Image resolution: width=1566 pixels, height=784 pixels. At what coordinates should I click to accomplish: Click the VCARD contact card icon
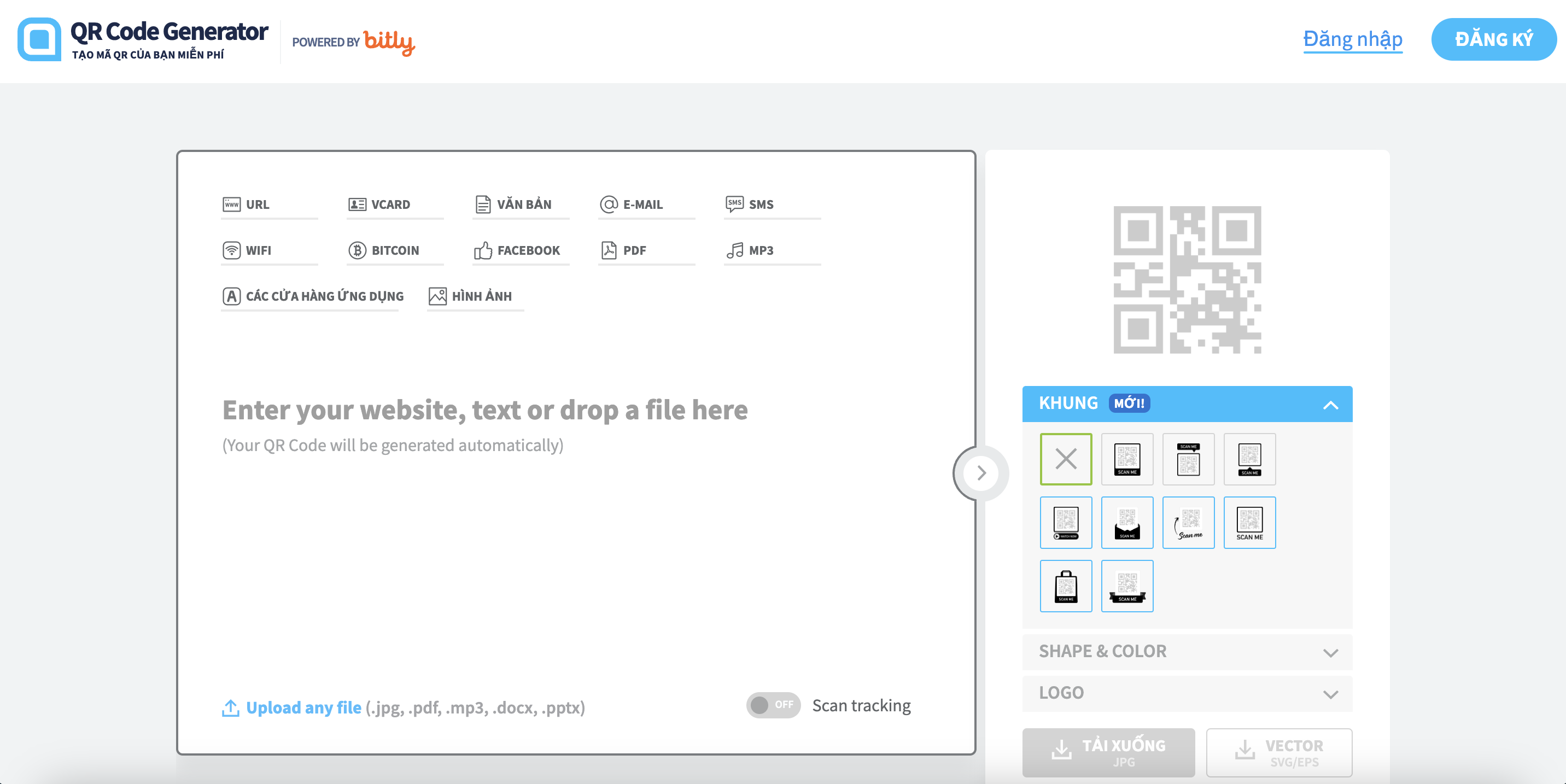(357, 204)
